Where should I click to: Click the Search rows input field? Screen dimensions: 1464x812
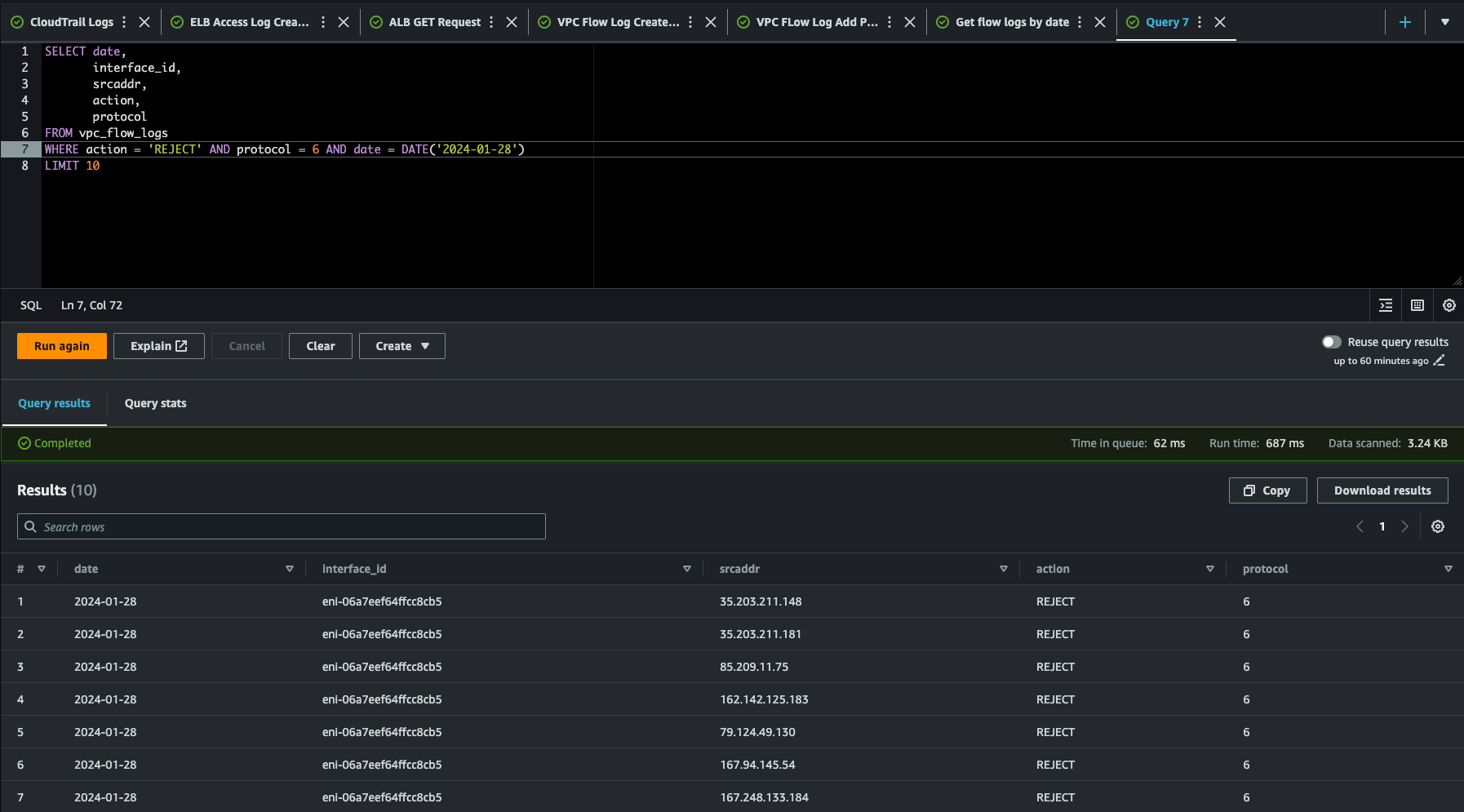click(x=282, y=526)
